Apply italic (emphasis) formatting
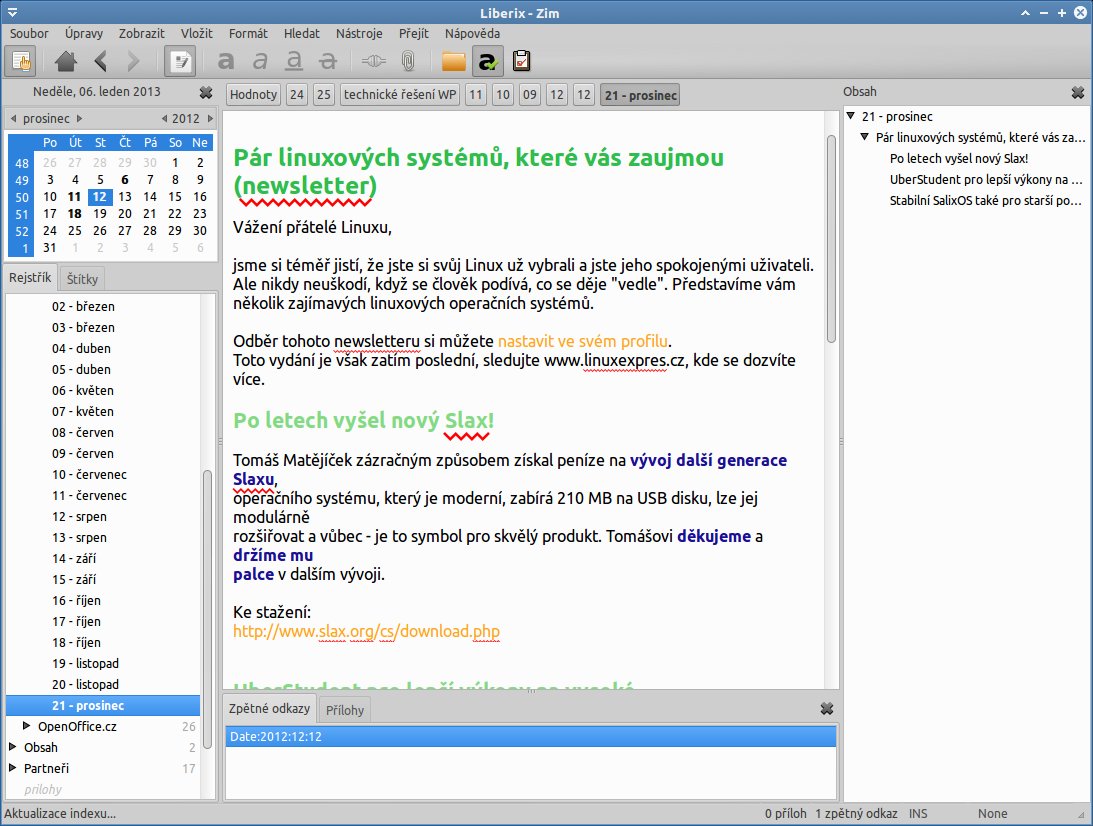Image resolution: width=1093 pixels, height=826 pixels. (x=260, y=61)
